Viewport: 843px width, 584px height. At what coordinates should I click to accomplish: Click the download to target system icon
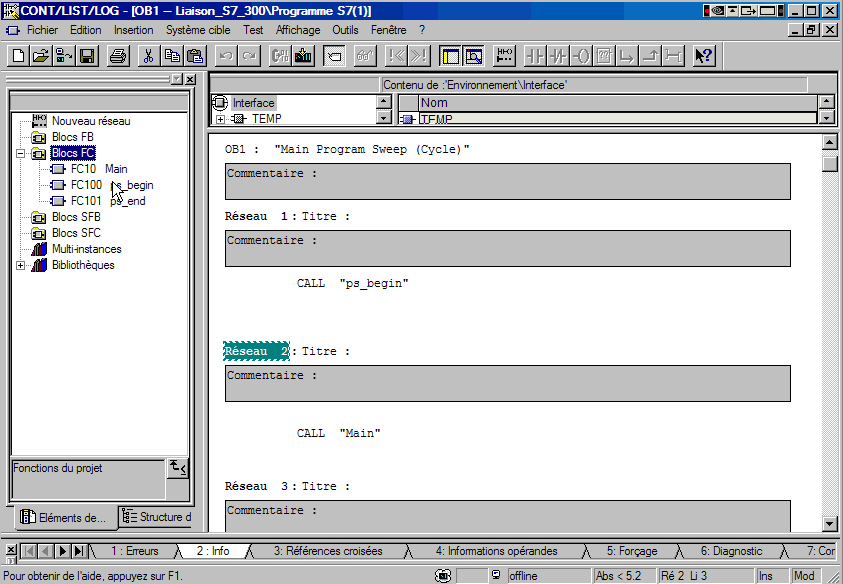[x=303, y=56]
